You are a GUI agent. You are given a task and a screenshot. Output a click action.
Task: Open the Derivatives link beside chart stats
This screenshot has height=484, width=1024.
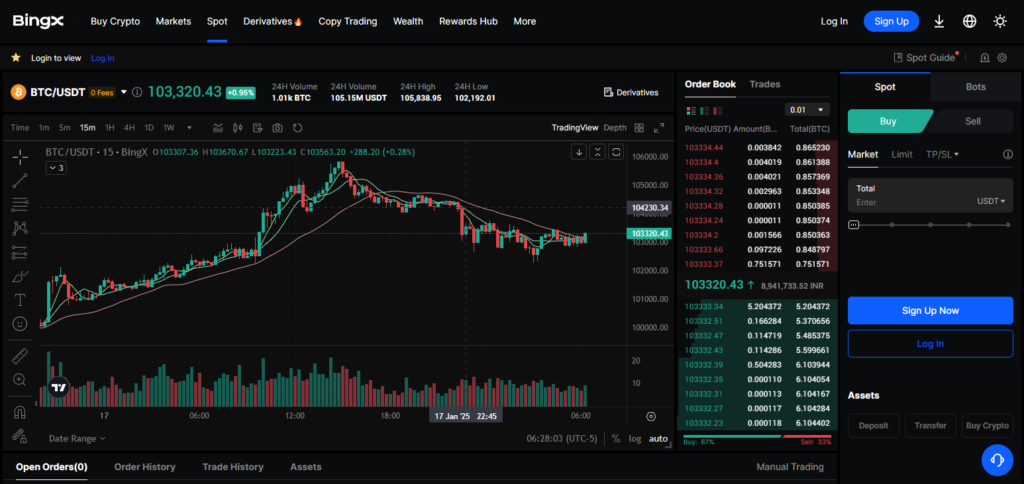click(x=631, y=92)
